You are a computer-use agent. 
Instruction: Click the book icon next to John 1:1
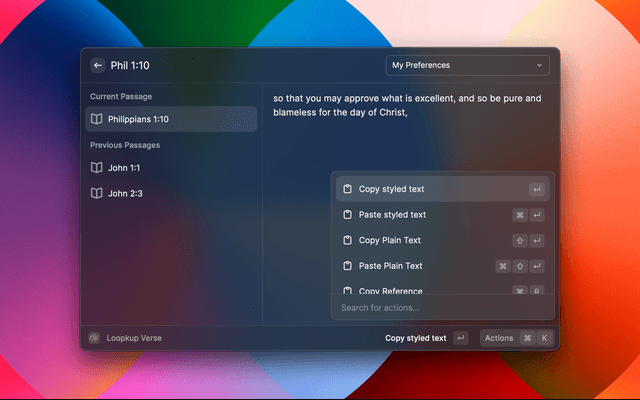tap(97, 167)
